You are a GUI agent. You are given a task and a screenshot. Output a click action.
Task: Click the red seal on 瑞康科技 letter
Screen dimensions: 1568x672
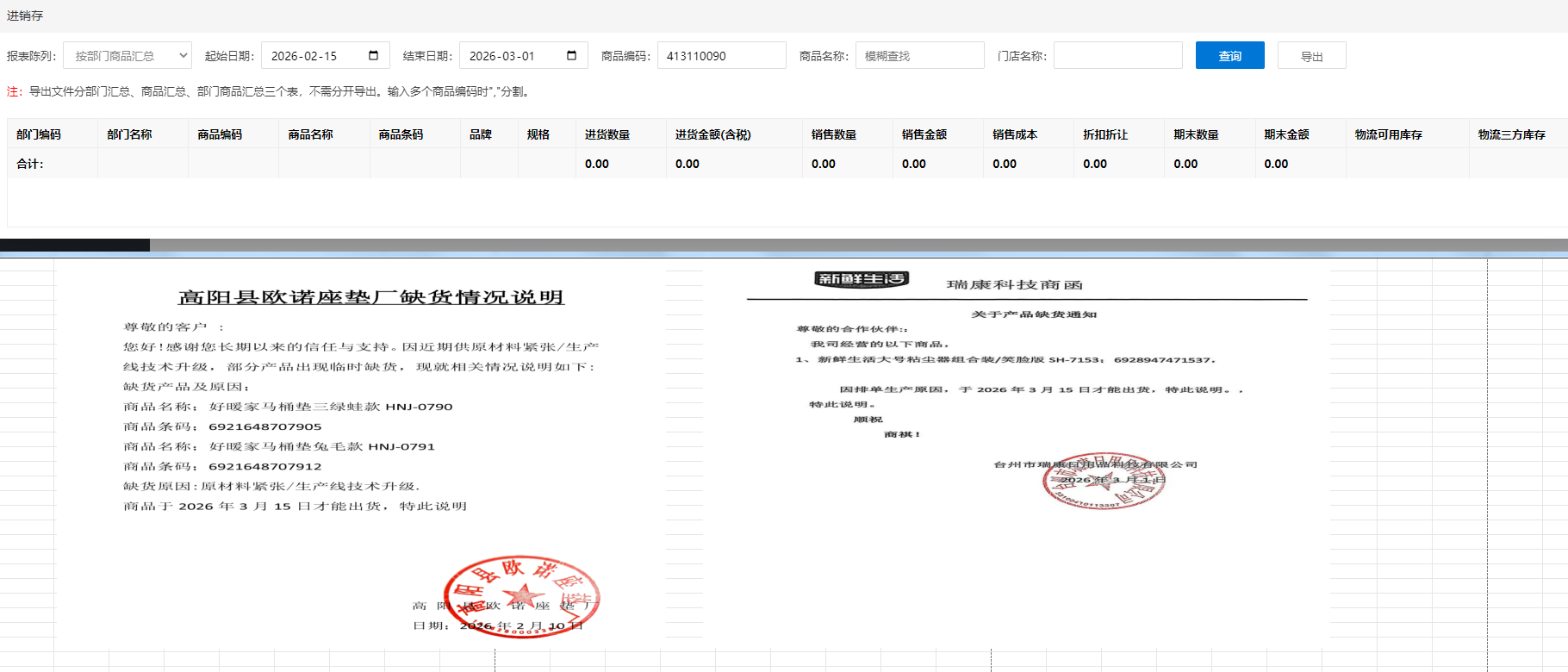point(1103,481)
